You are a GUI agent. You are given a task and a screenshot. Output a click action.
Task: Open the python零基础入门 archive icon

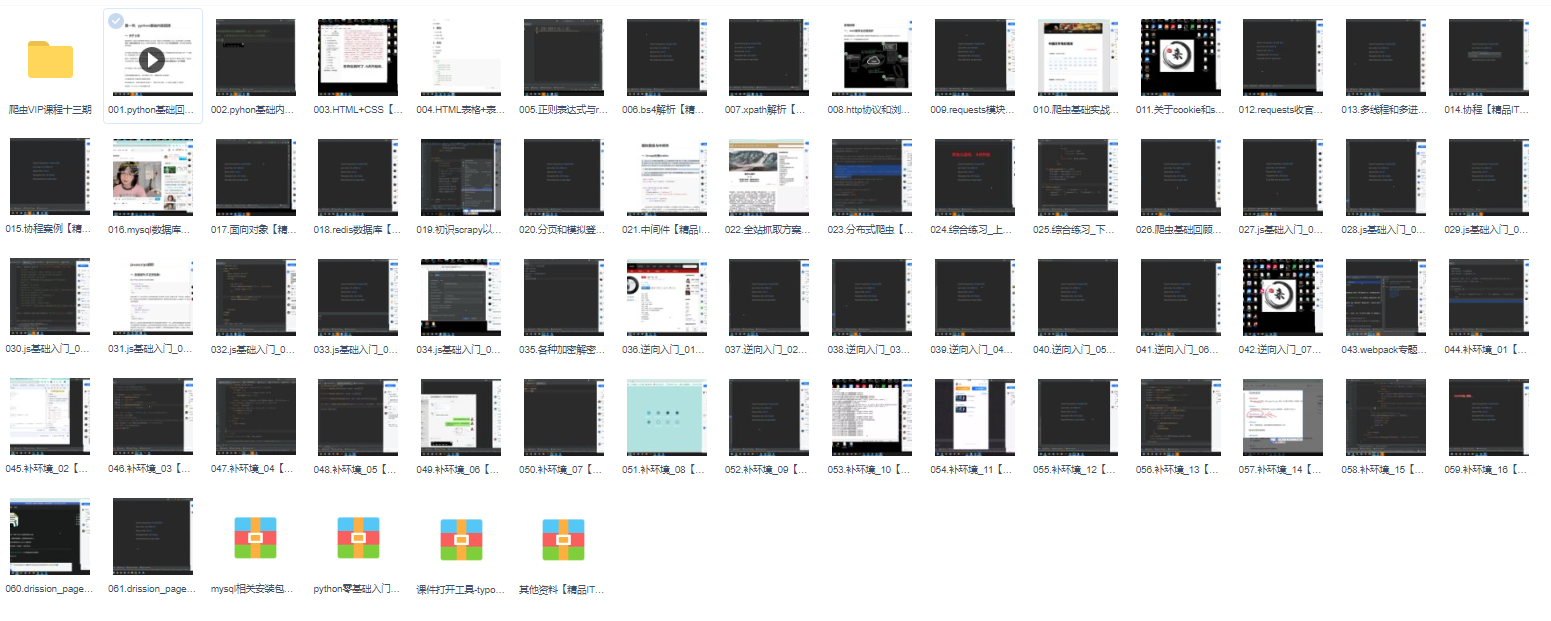358,538
